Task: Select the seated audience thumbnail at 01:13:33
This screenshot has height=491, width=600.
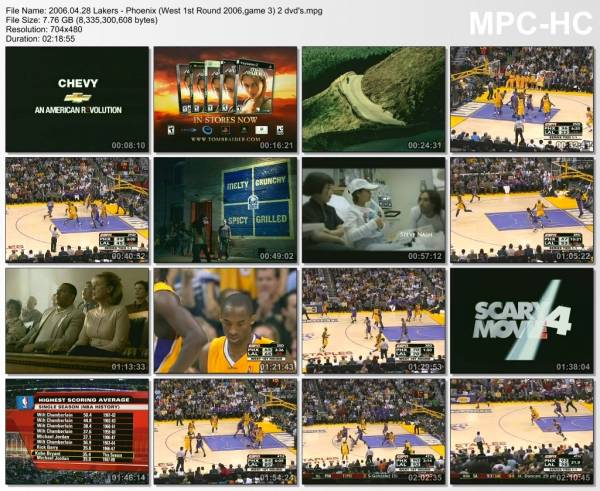Action: tap(77, 321)
